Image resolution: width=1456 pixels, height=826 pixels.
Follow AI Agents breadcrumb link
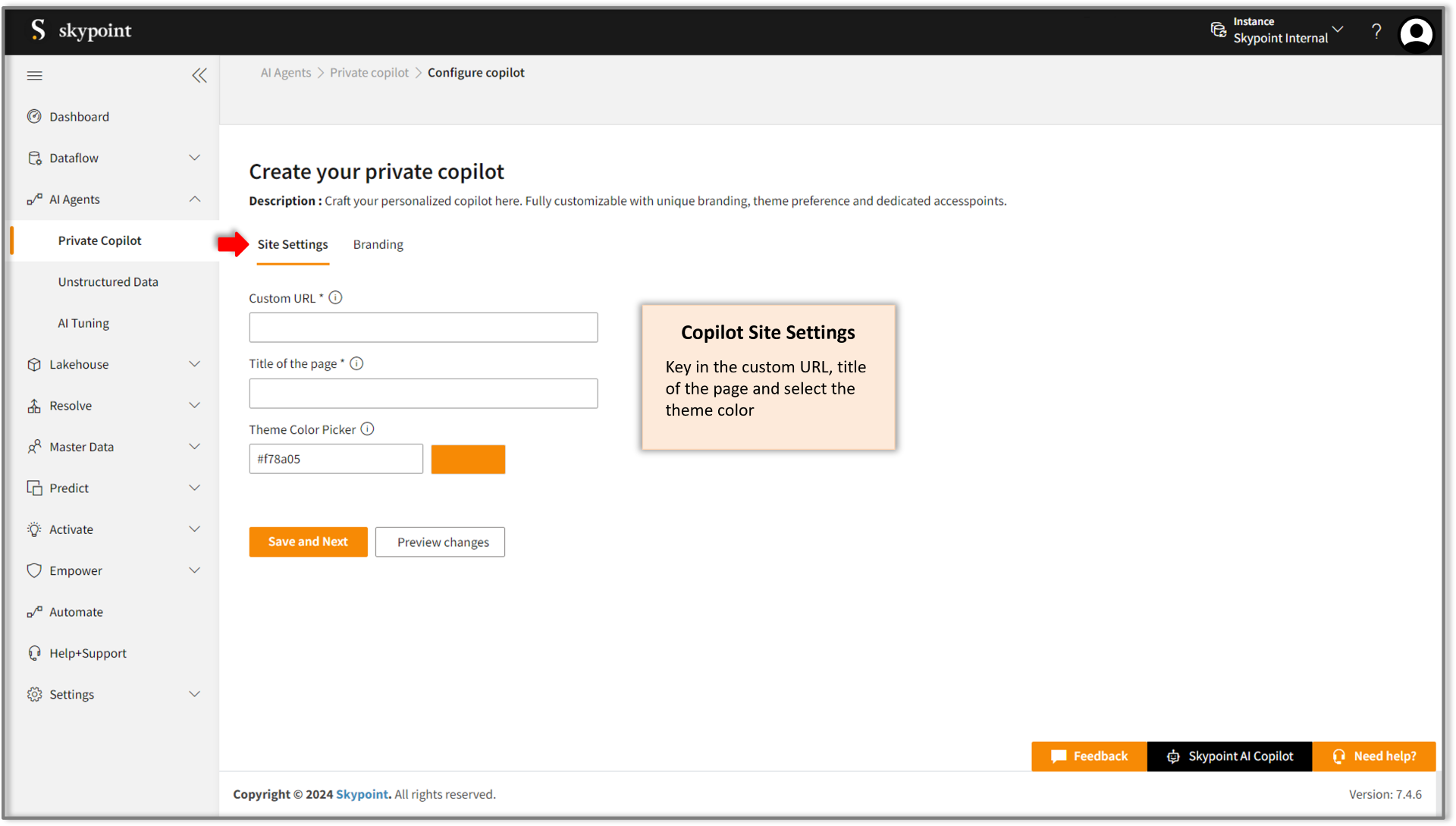(x=286, y=72)
